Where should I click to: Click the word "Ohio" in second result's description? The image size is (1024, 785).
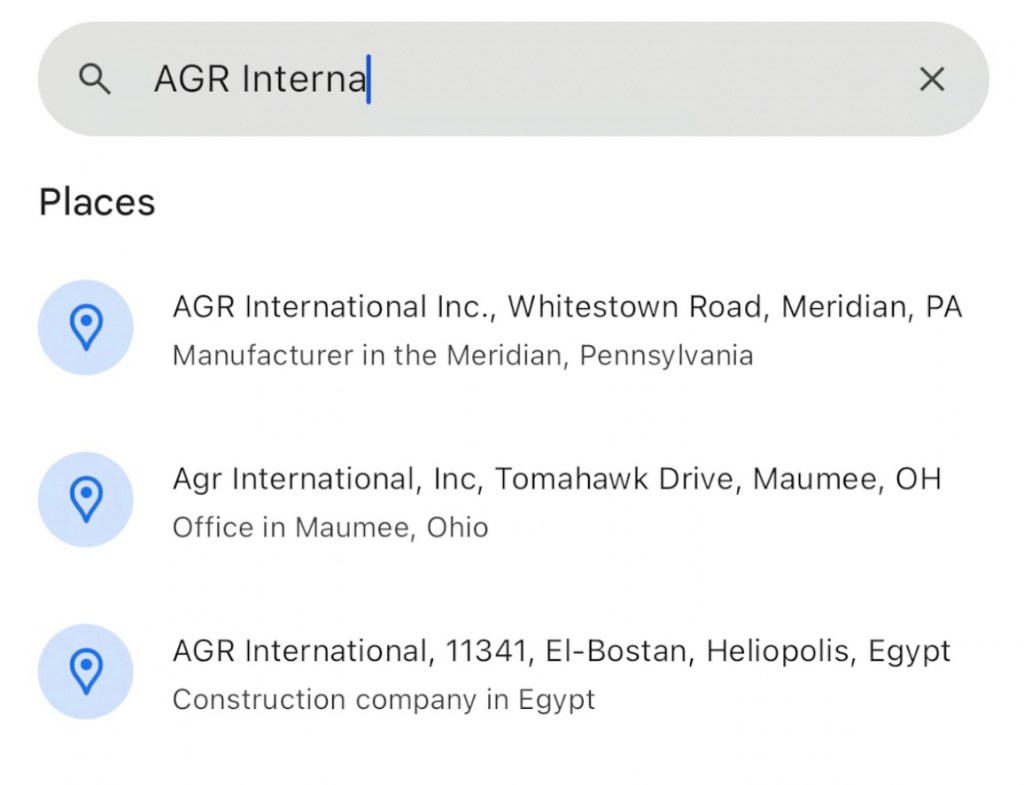click(458, 527)
